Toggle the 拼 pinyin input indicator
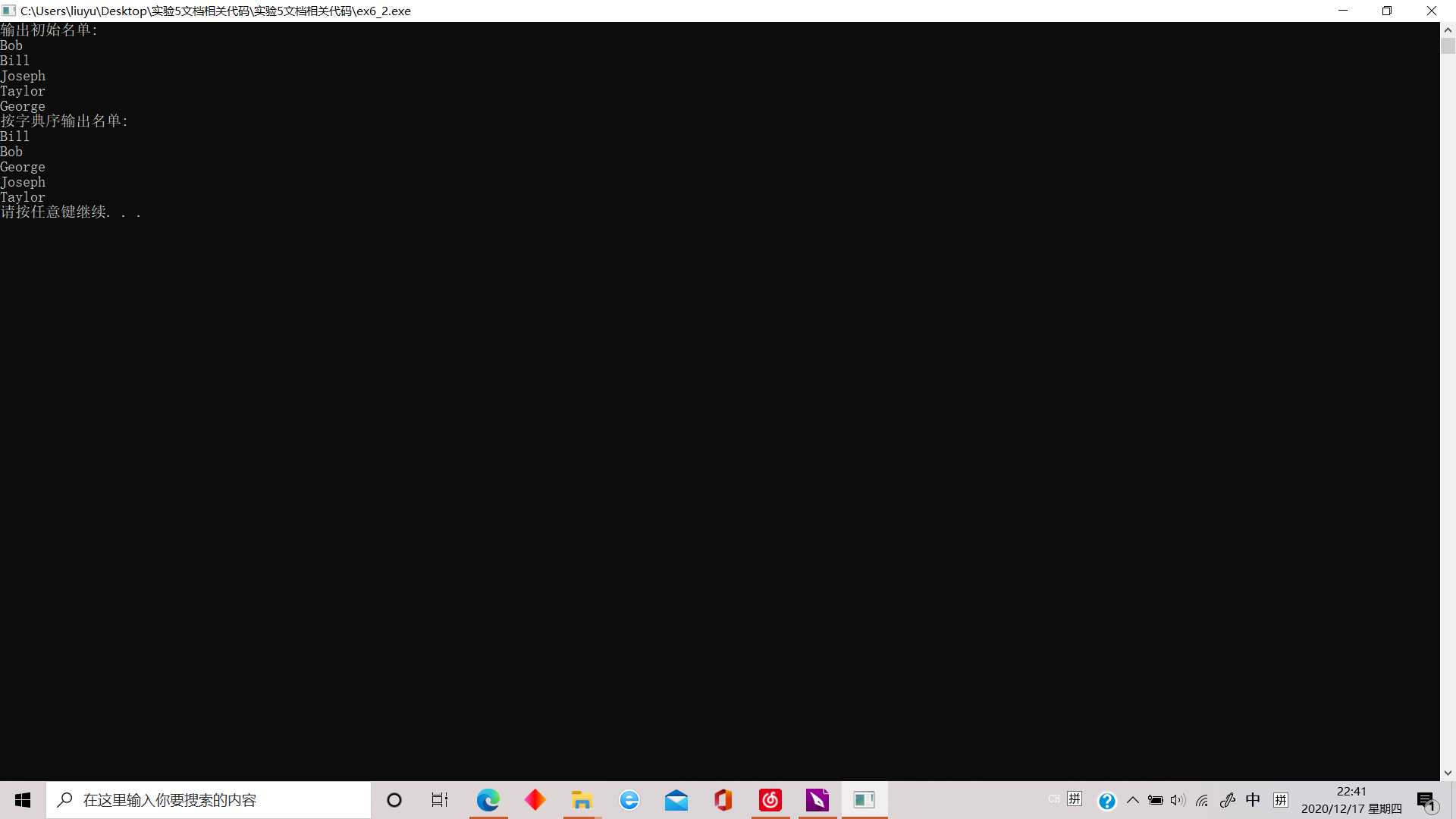Viewport: 1456px width, 819px height. click(1281, 800)
